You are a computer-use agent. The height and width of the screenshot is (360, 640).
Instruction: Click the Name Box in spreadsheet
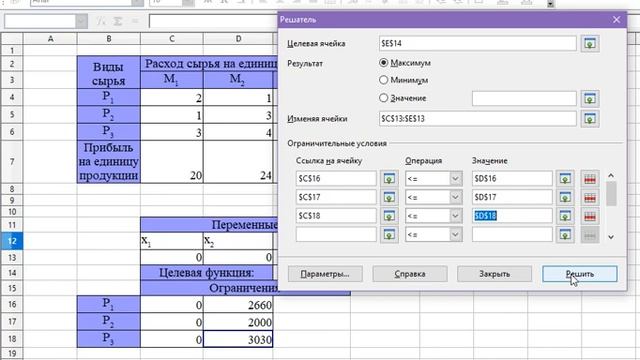point(40,21)
